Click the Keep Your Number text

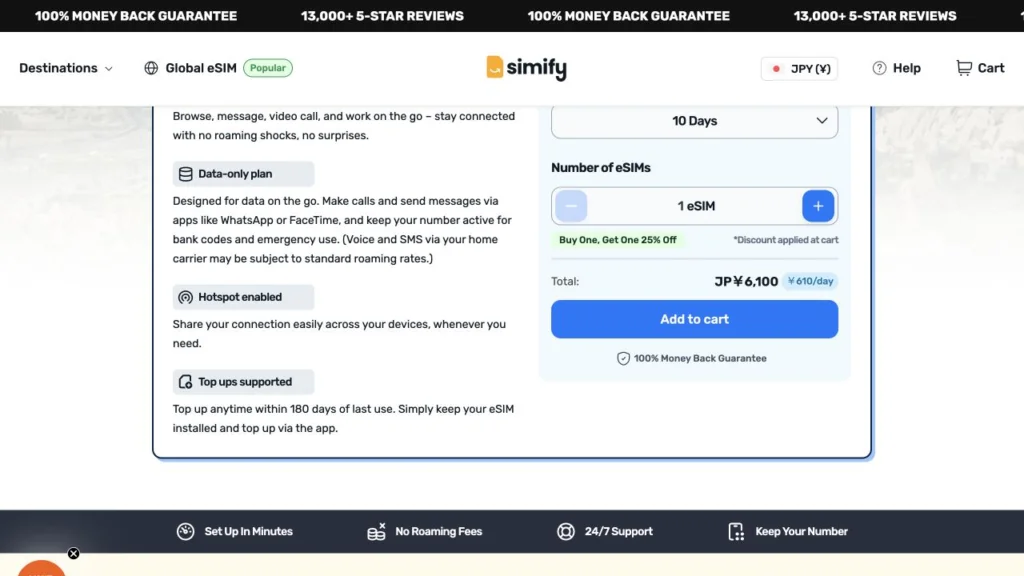click(x=801, y=532)
